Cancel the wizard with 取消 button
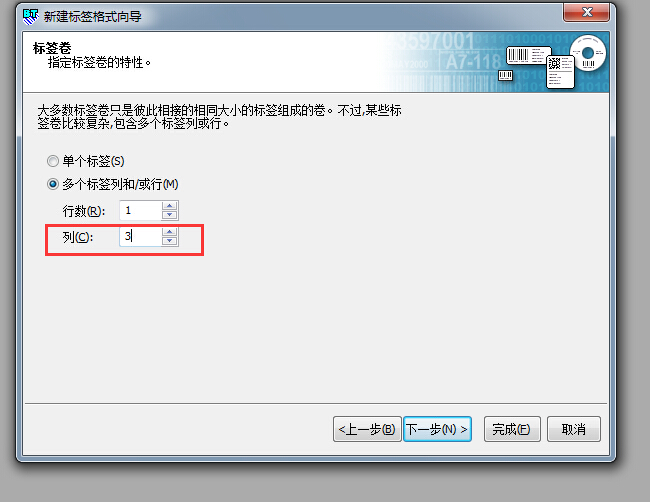 pyautogui.click(x=574, y=429)
